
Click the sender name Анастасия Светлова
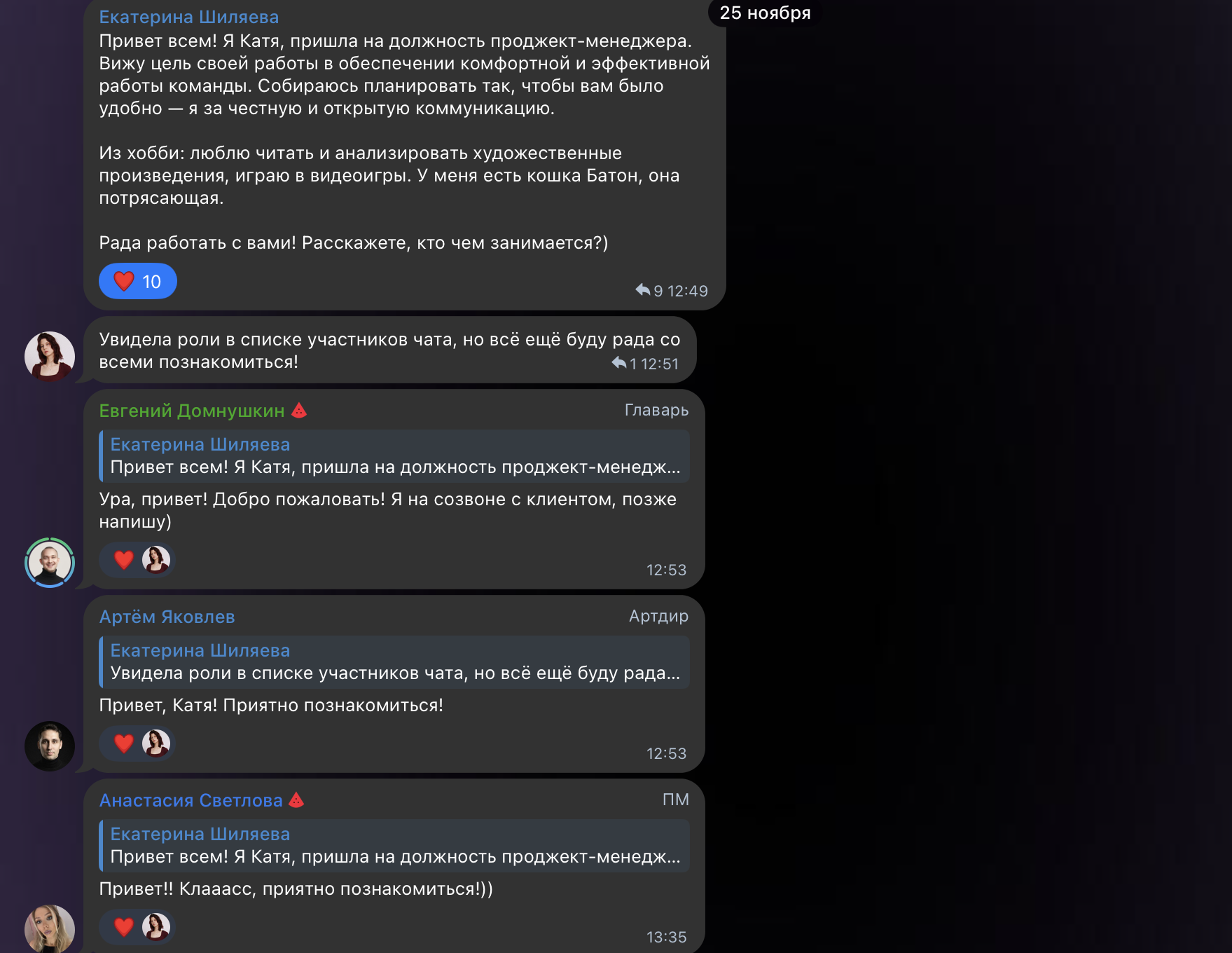pyautogui.click(x=191, y=800)
